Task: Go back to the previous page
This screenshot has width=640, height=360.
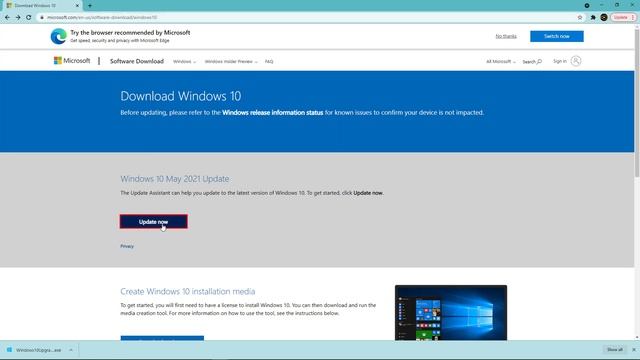Action: tap(7, 18)
